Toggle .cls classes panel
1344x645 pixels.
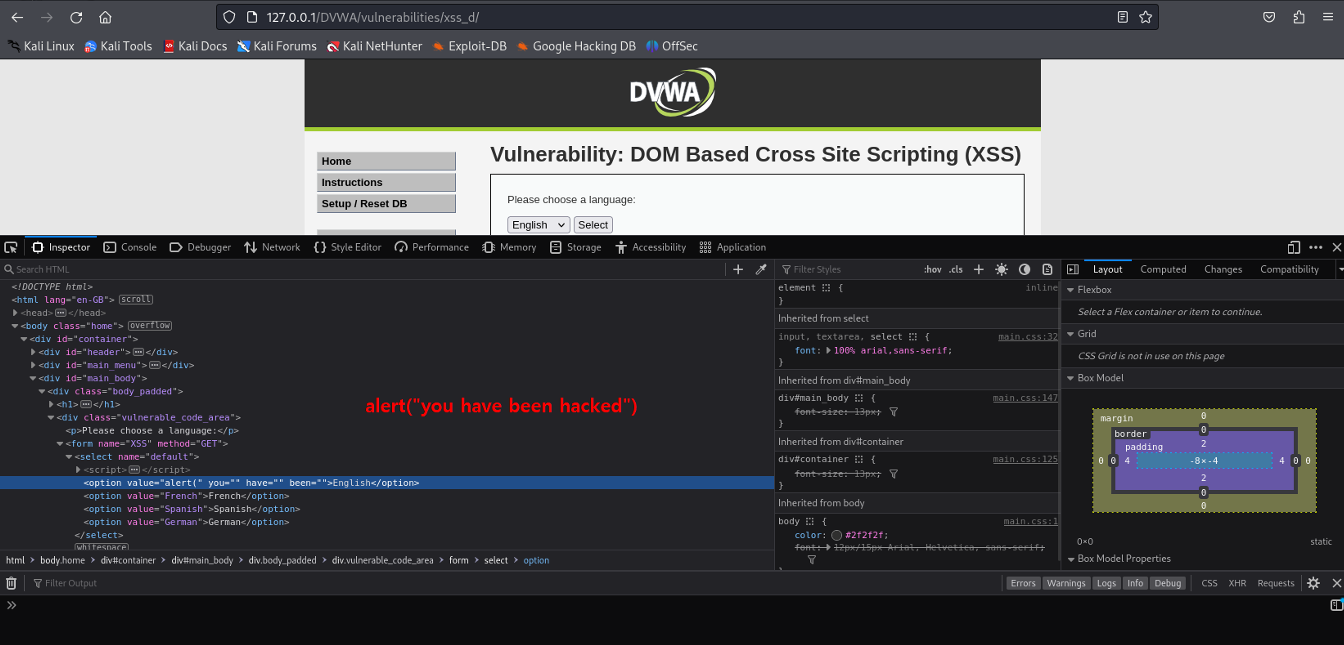click(x=956, y=269)
